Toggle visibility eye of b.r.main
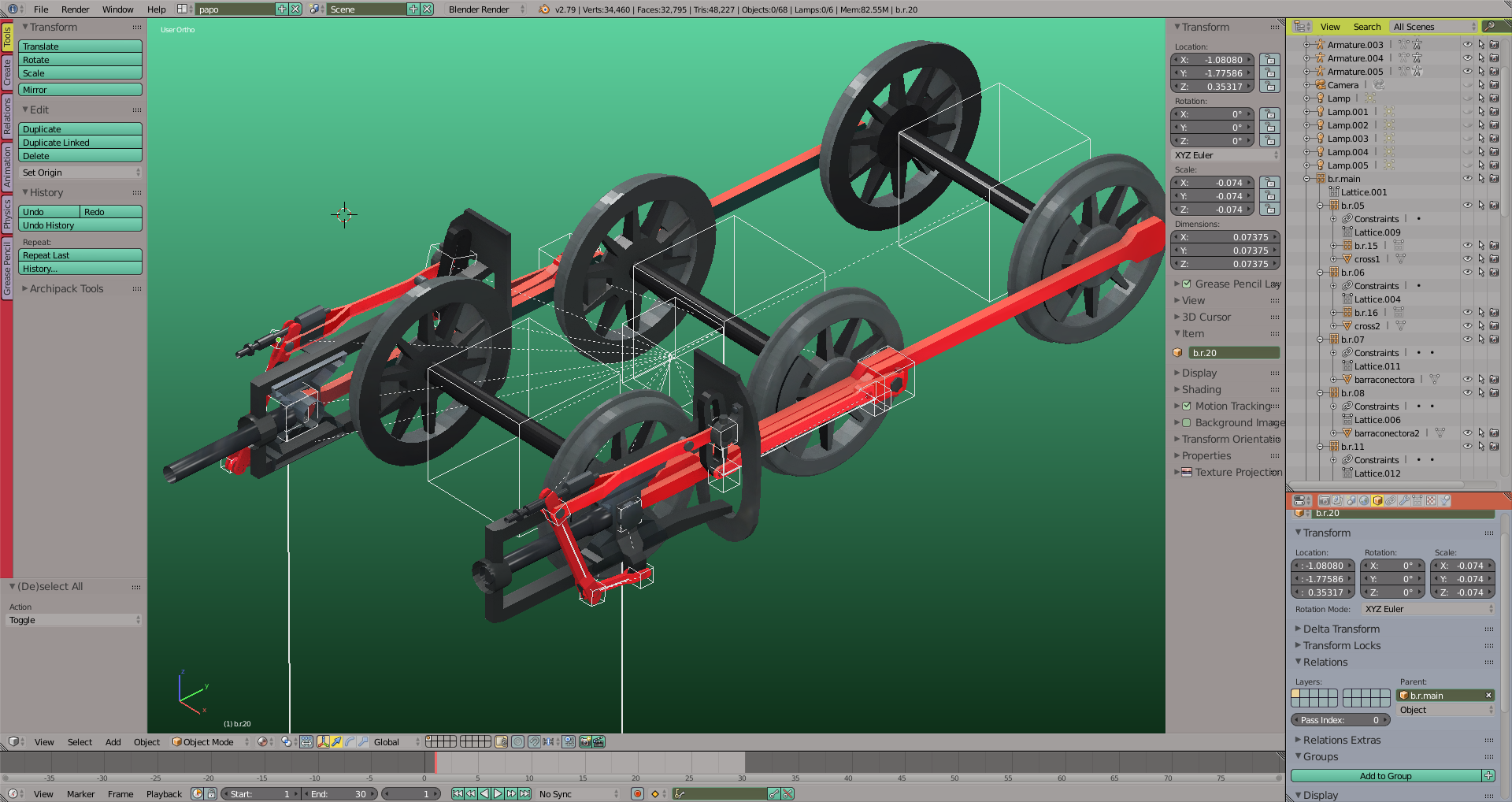 [1468, 179]
